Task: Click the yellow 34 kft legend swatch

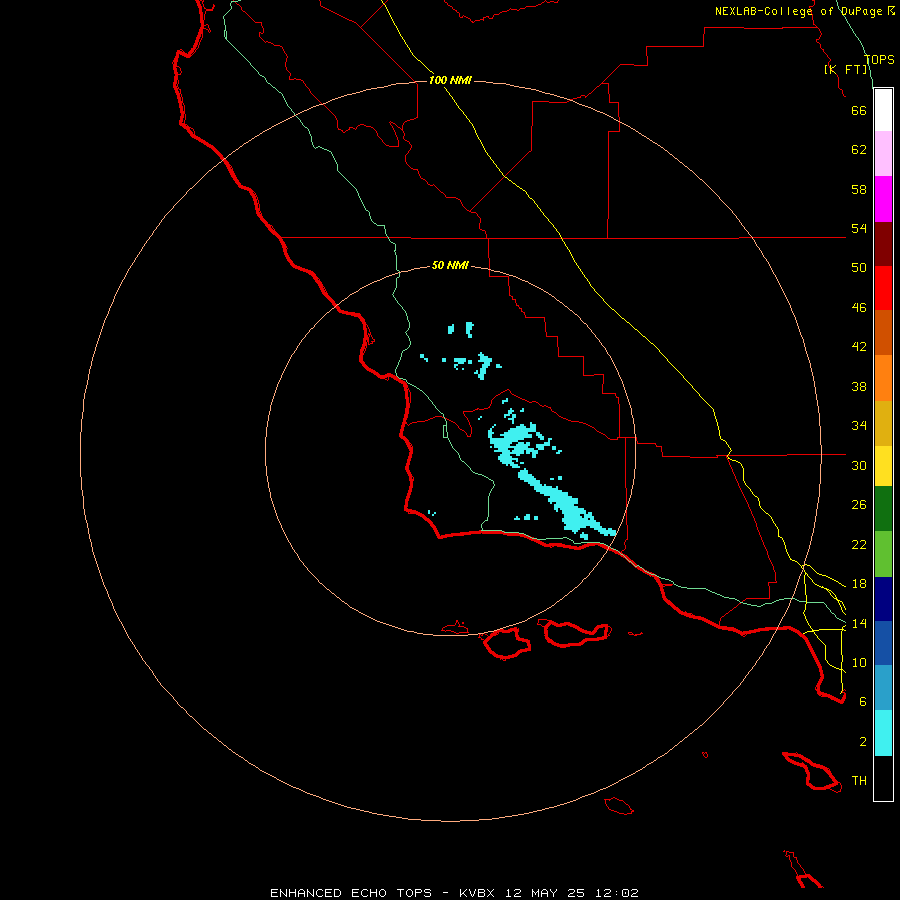Action: 883,466
